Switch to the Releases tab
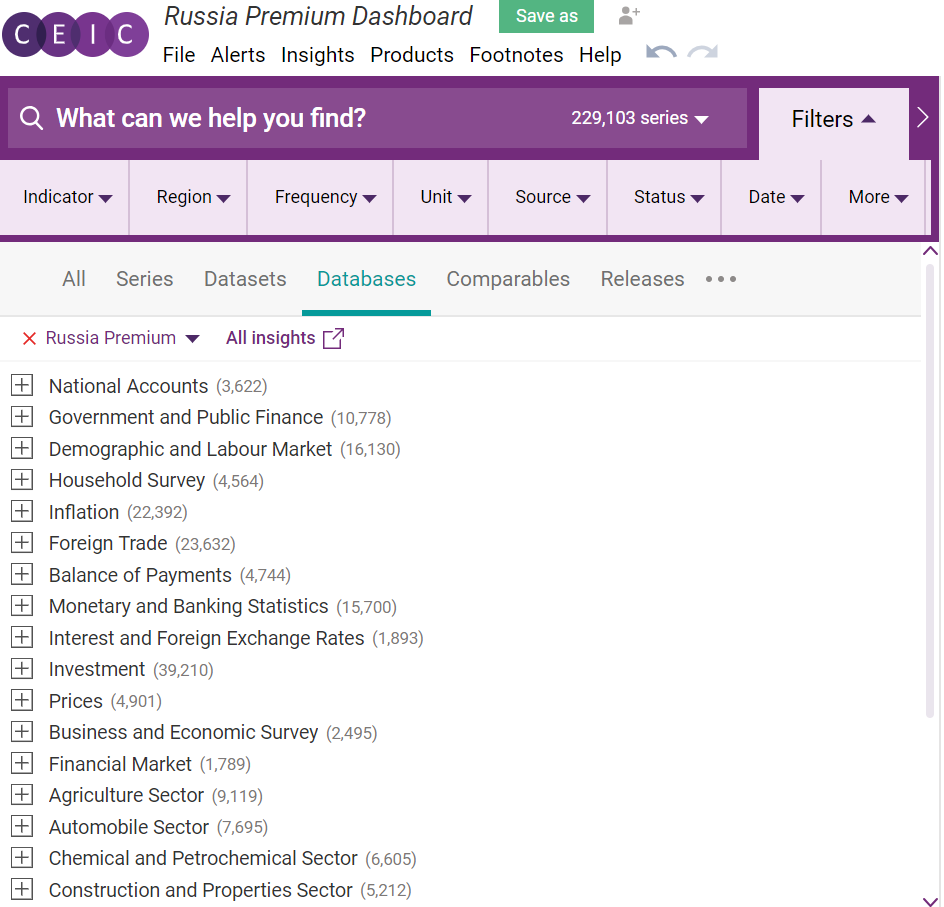Screen dimensions: 944x907 pos(642,279)
